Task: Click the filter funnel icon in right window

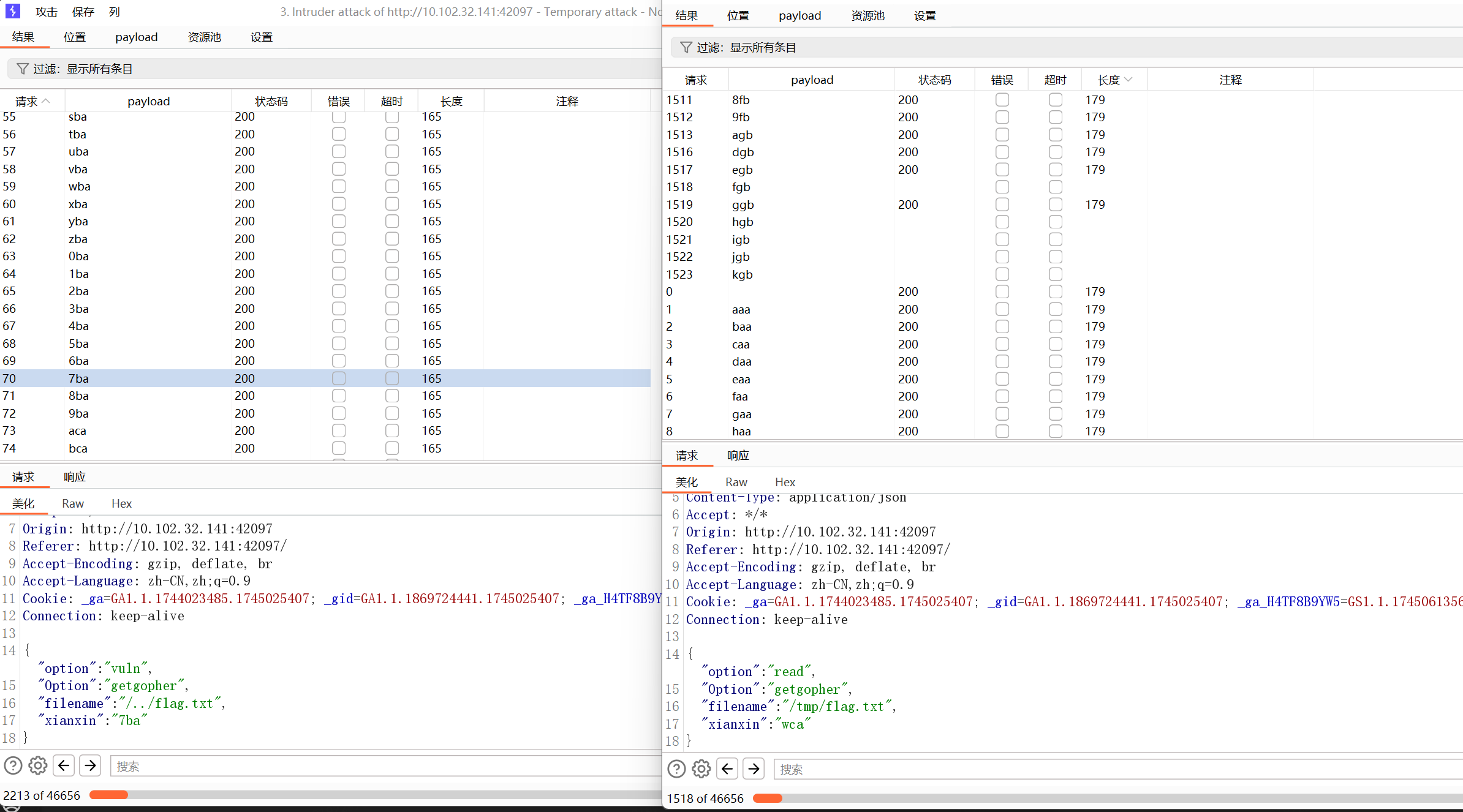Action: tap(686, 47)
